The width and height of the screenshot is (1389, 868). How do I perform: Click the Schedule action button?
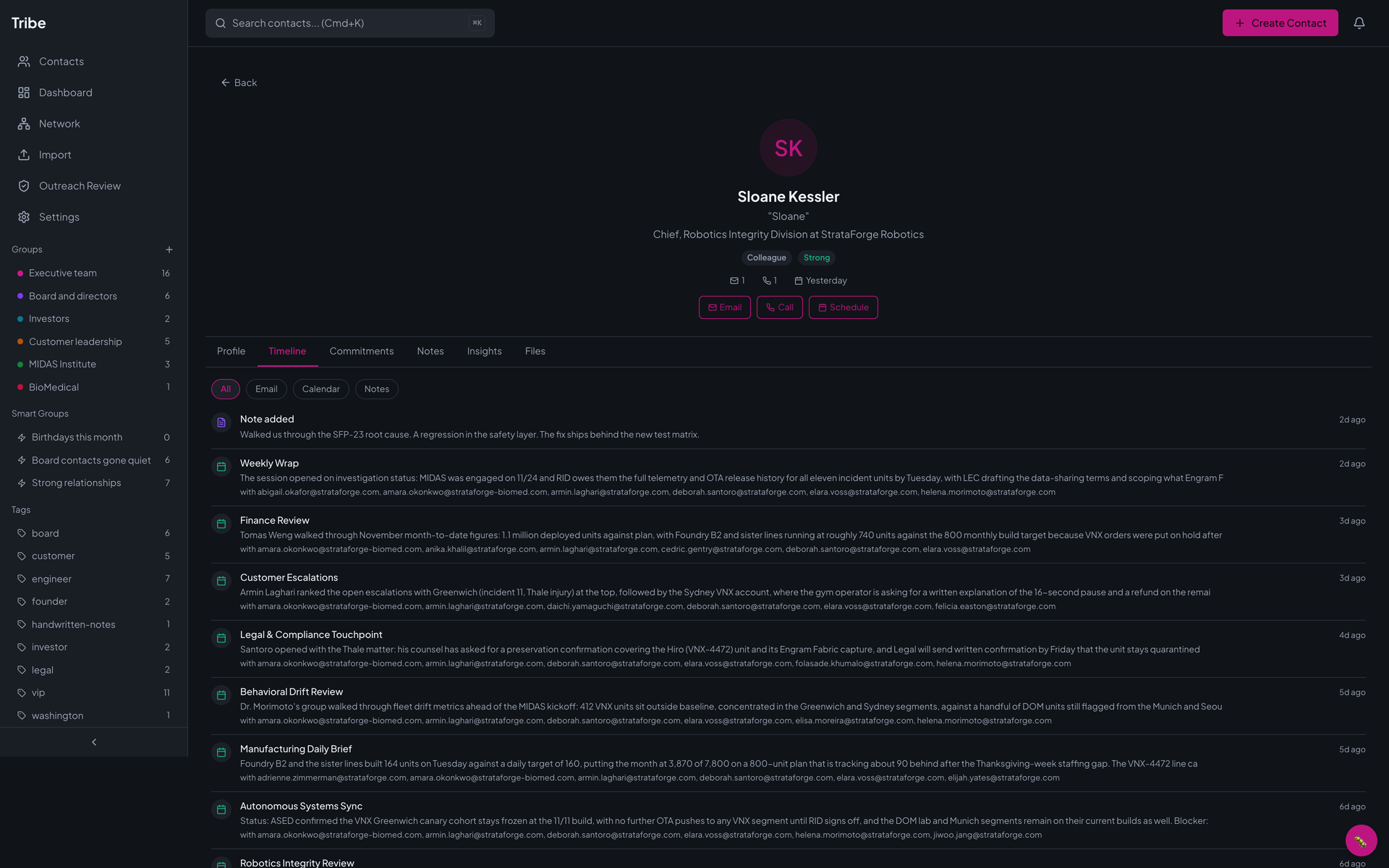[844, 307]
